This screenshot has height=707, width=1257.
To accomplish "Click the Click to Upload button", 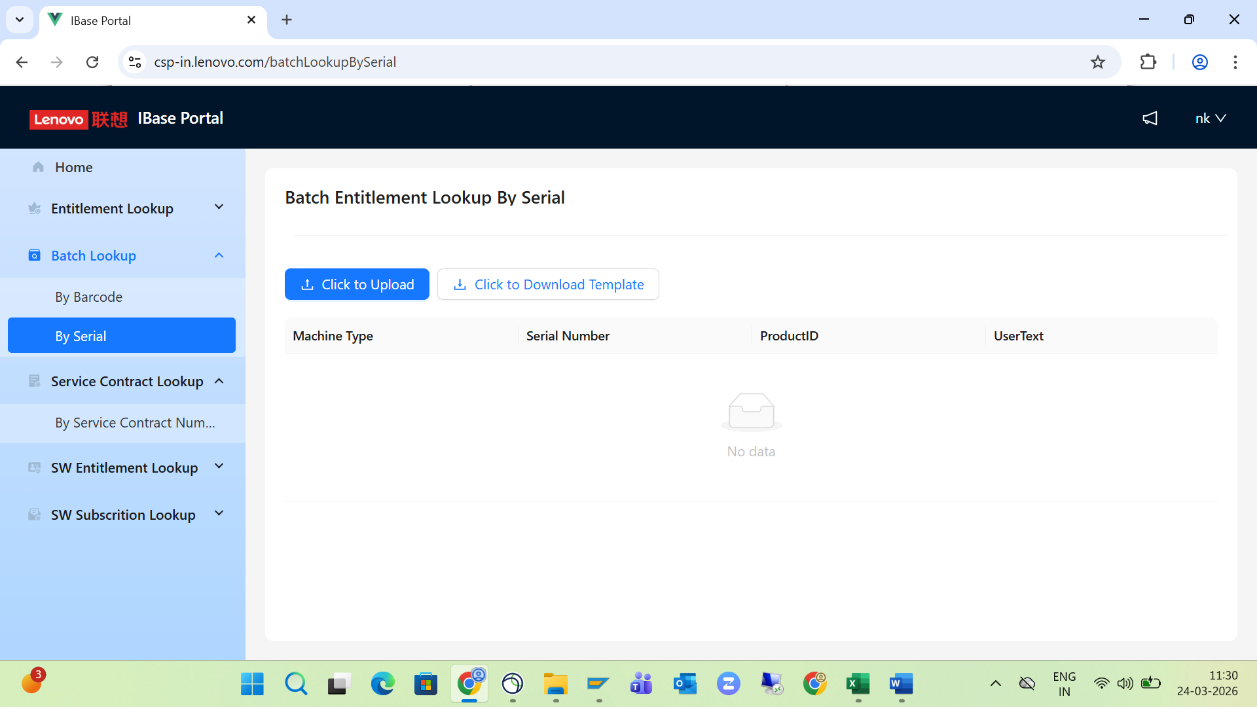I will coord(357,284).
